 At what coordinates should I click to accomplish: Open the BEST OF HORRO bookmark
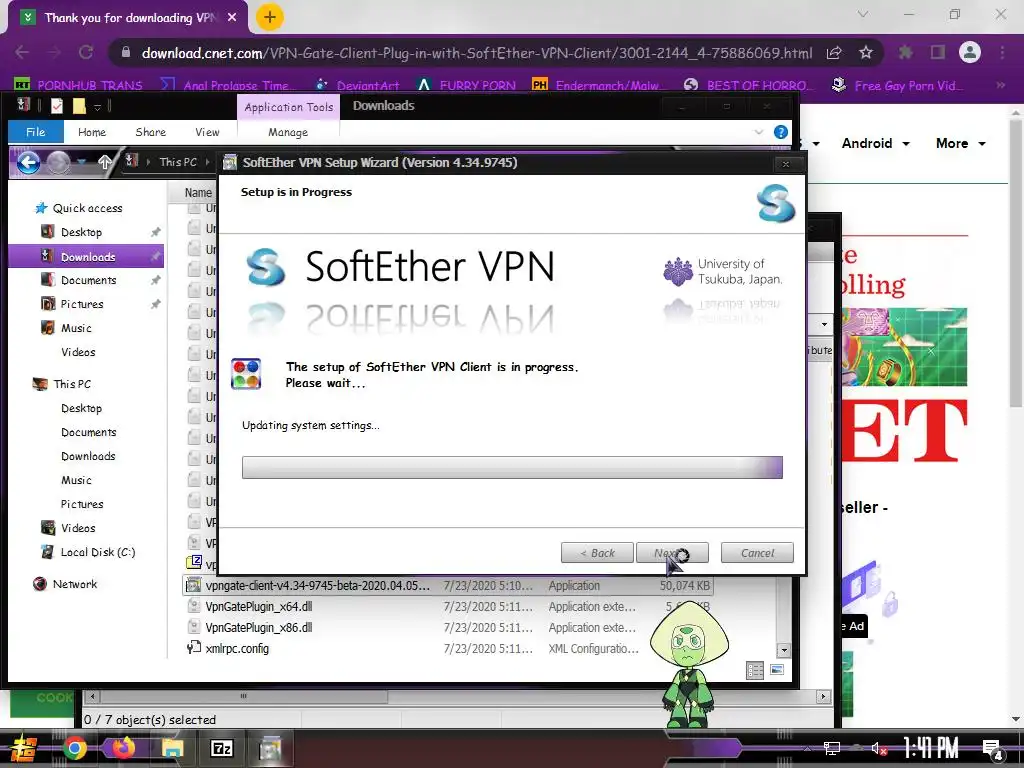748,85
